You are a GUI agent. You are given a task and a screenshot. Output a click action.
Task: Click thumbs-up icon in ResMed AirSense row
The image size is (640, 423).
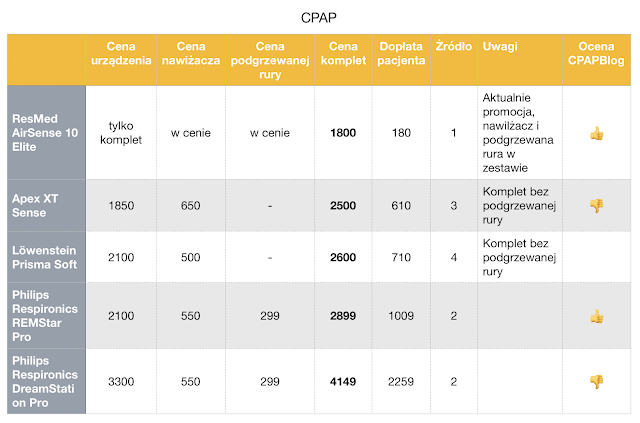click(596, 133)
